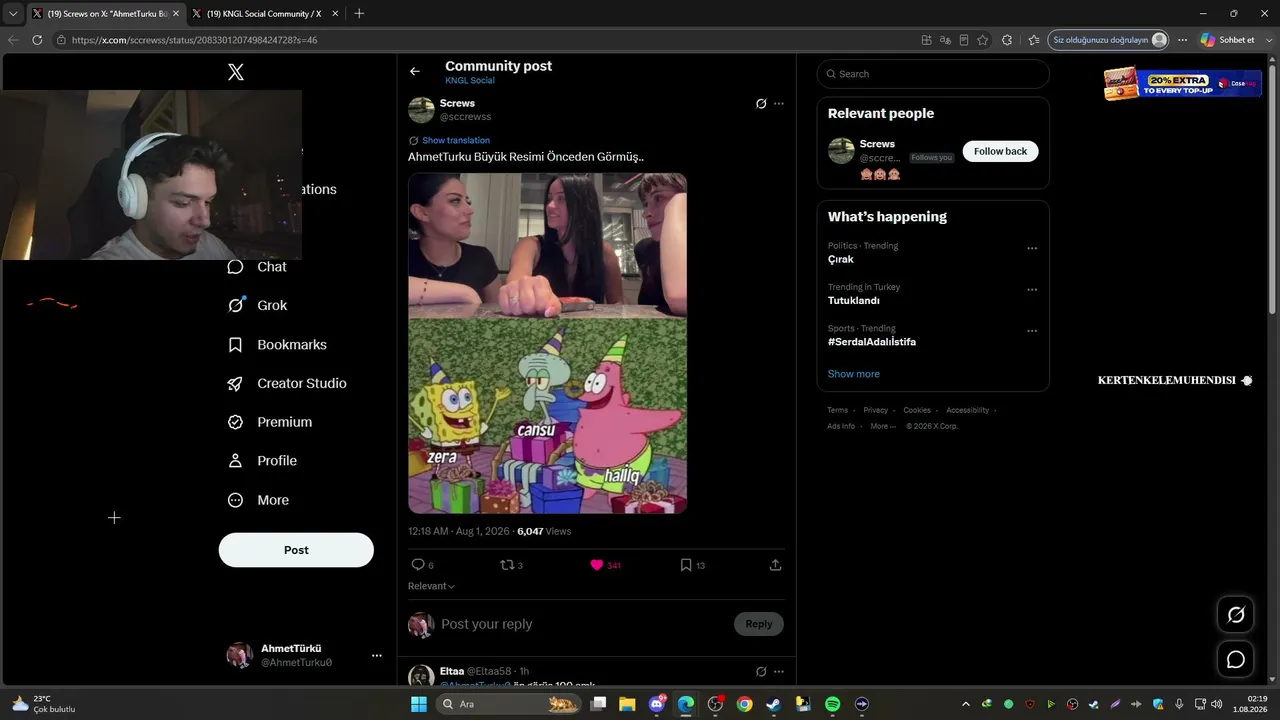Repost the Screws post

[x=507, y=565]
